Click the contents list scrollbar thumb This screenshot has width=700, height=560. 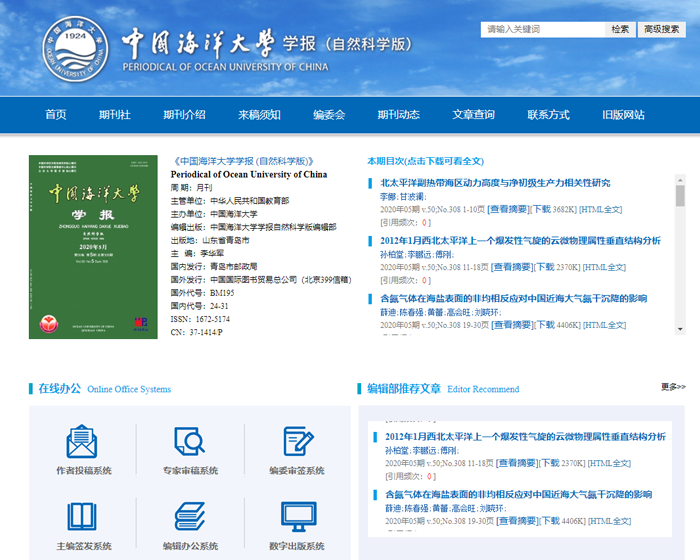tap(680, 196)
